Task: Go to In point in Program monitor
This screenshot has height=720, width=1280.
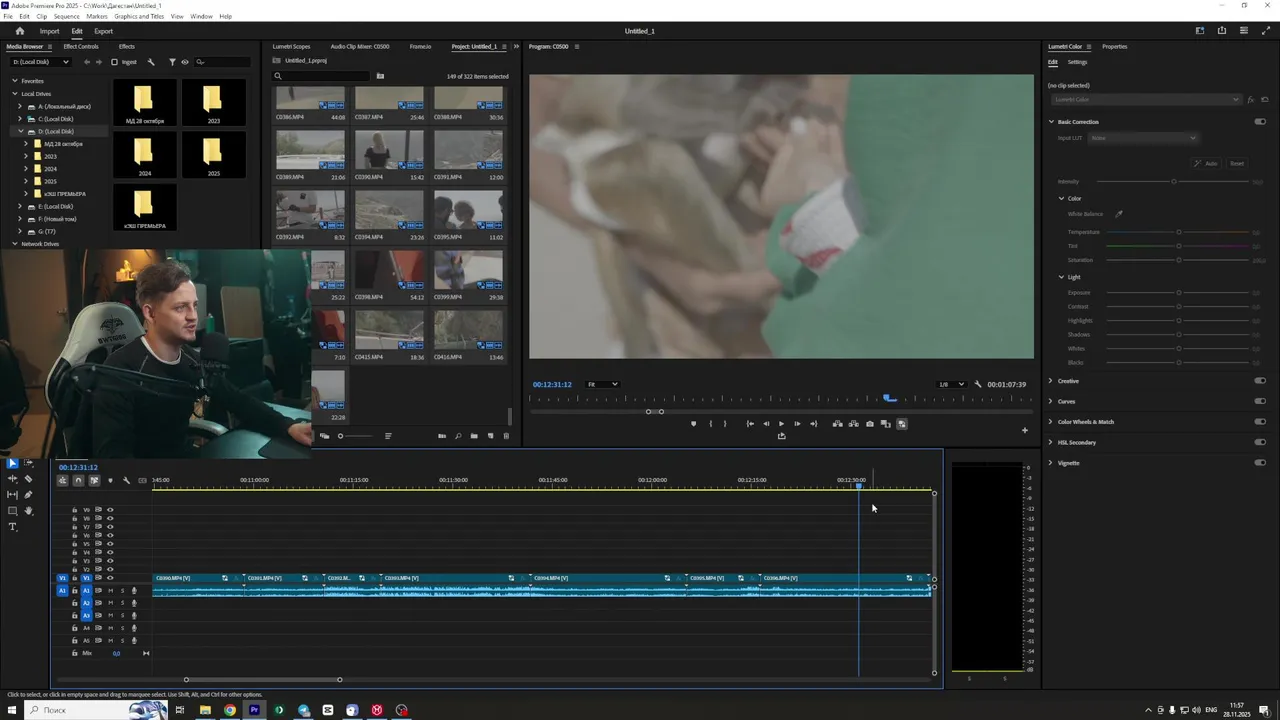Action: tap(750, 424)
